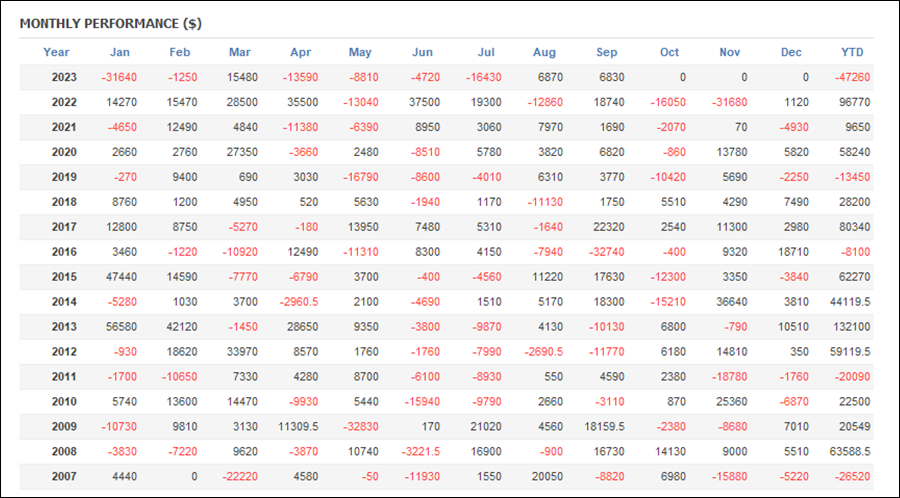The image size is (900, 498).
Task: Click the 2016 Sep value -32740
Action: pyautogui.click(x=606, y=252)
